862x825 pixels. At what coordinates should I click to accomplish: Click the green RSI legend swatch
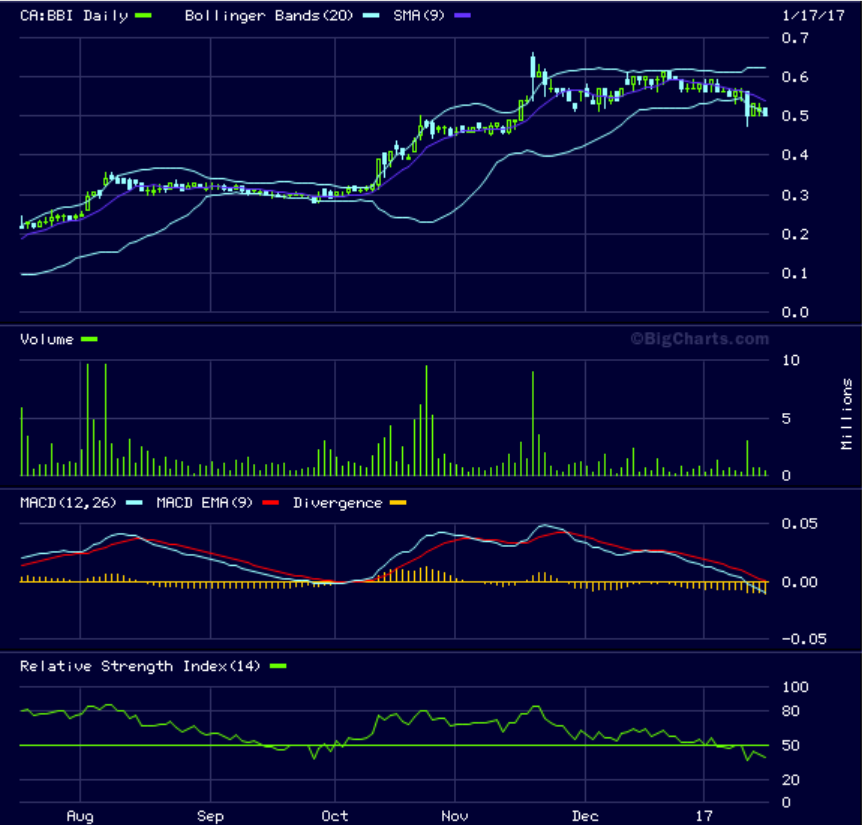pyautogui.click(x=278, y=666)
